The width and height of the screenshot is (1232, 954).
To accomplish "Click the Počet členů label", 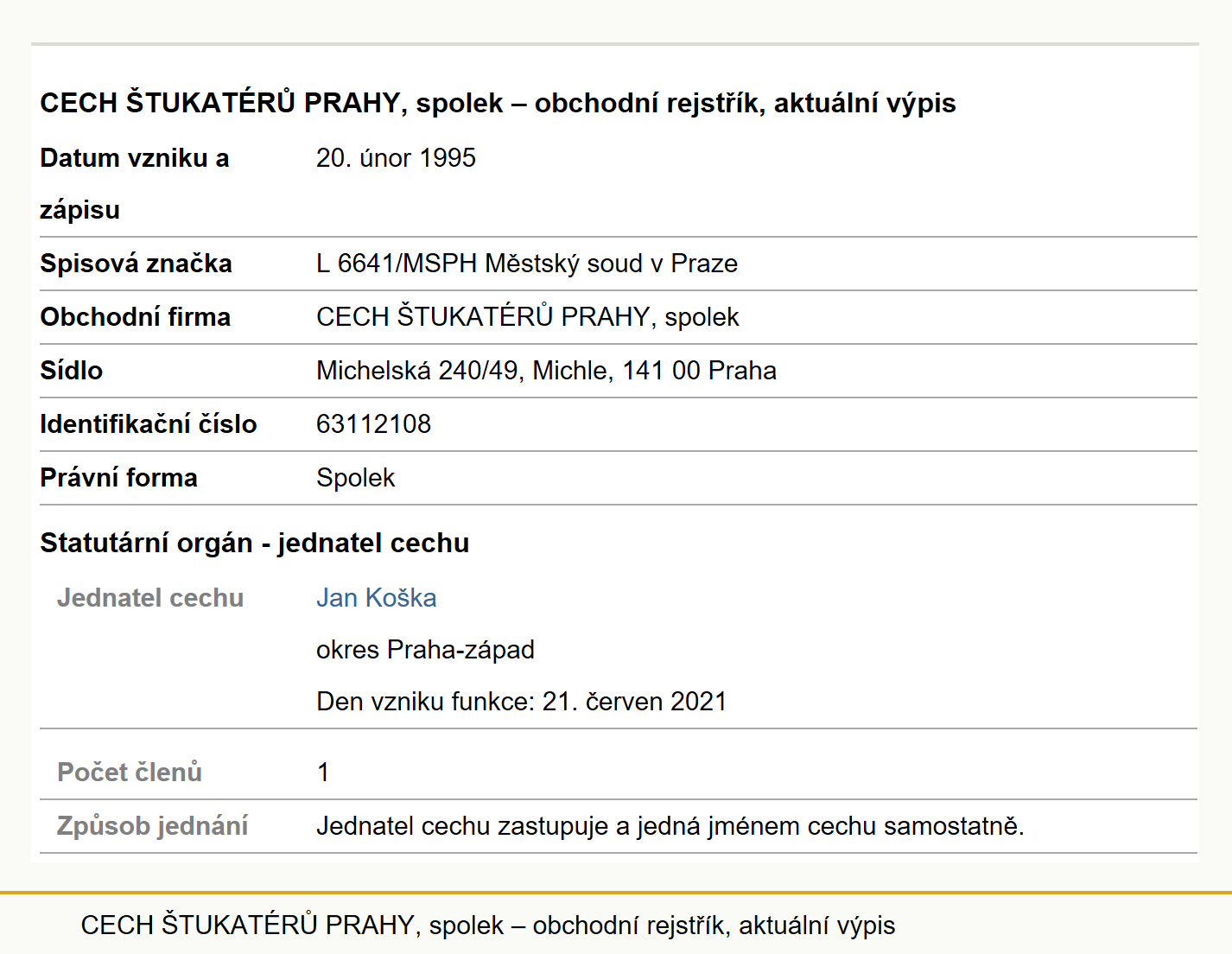I will pos(130,772).
